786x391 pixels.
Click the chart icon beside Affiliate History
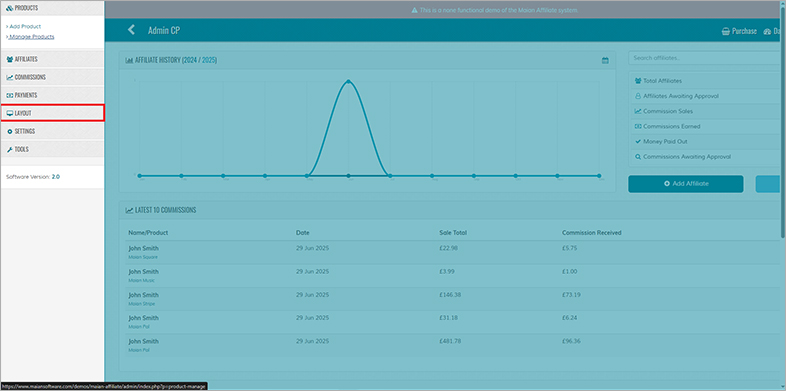click(129, 61)
